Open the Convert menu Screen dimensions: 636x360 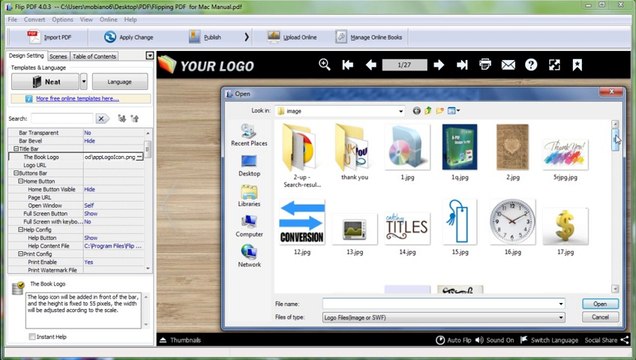tap(34, 19)
